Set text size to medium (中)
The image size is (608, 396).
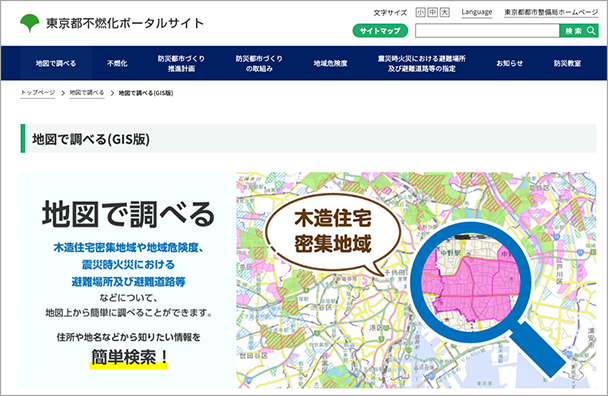pyautogui.click(x=432, y=12)
